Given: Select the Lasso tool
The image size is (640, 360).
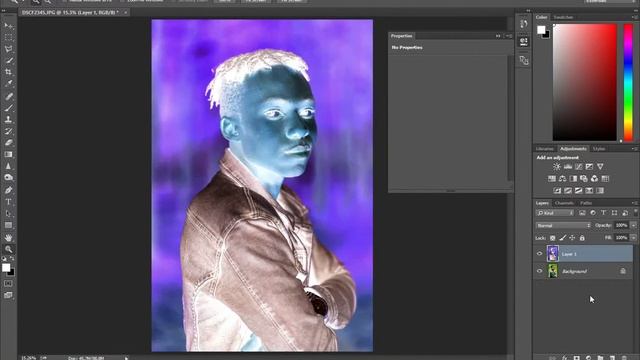Looking at the screenshot, I should tap(9, 49).
